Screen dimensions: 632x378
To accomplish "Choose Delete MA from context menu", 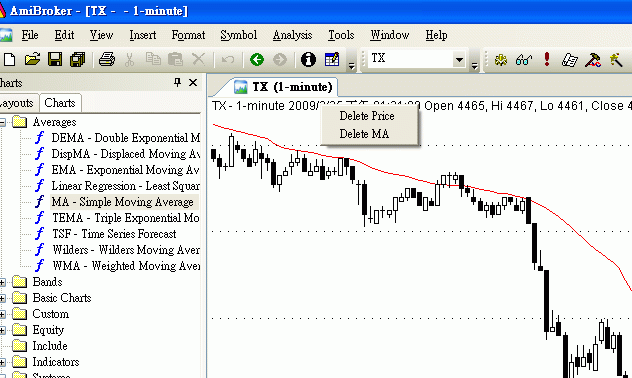I will 364,134.
